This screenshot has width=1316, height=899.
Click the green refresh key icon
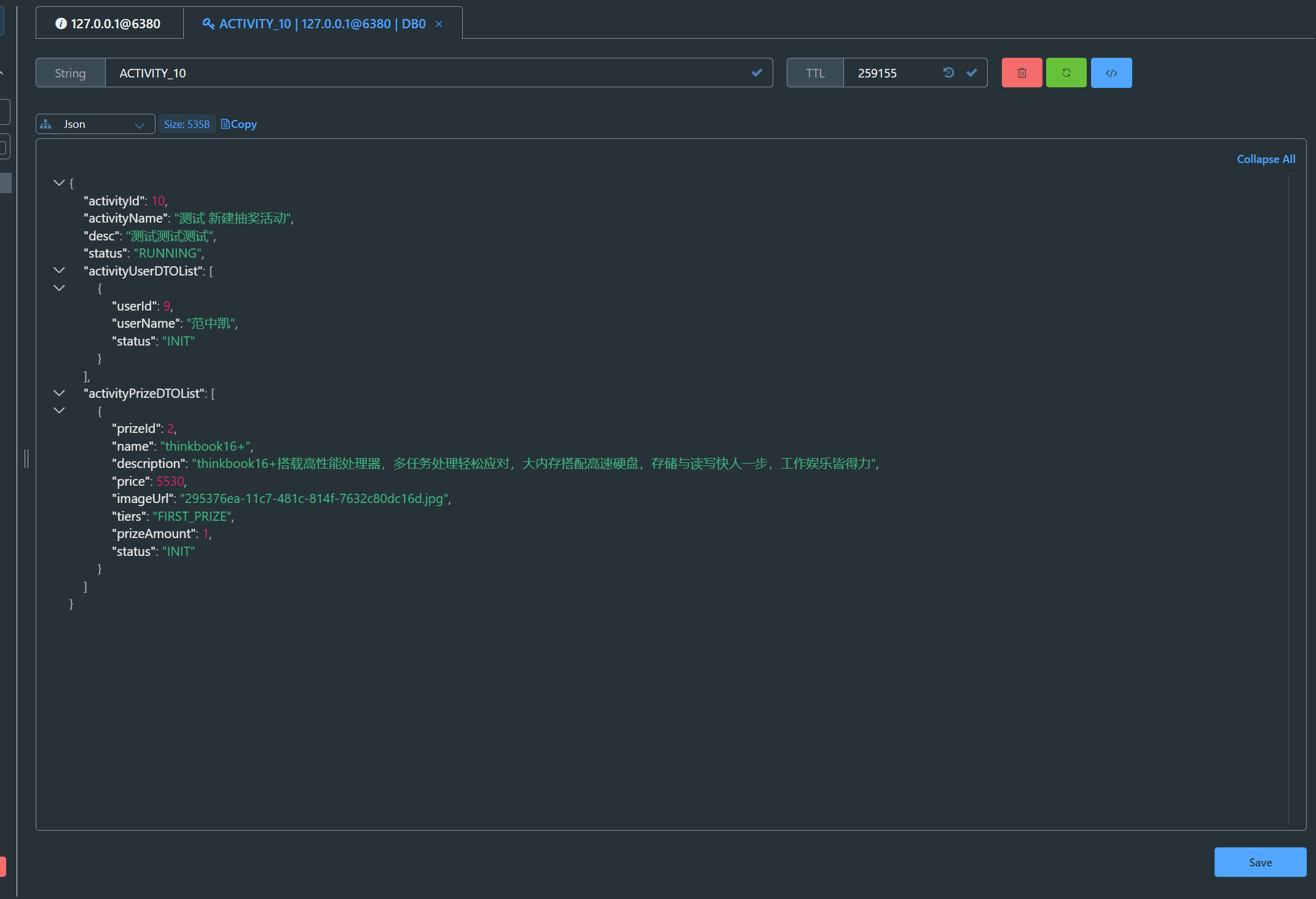pos(1066,73)
